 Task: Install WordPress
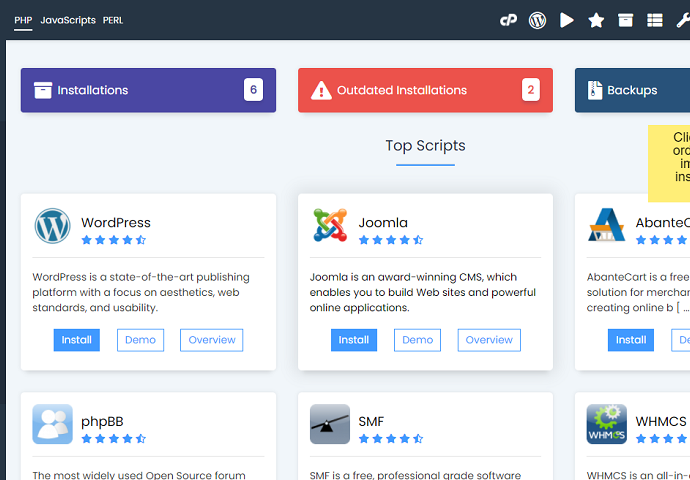77,340
